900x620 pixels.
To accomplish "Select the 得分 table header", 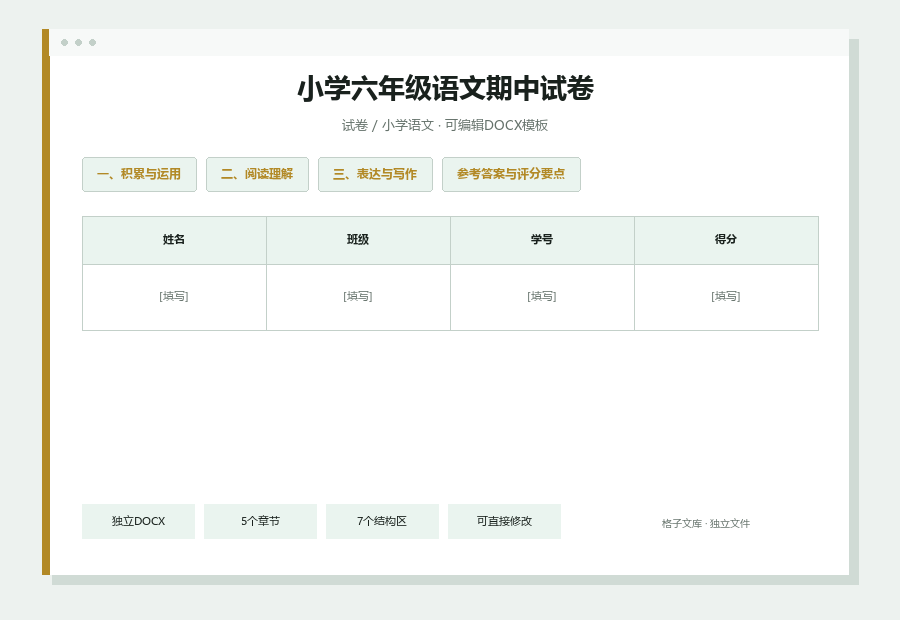I will [x=726, y=241].
